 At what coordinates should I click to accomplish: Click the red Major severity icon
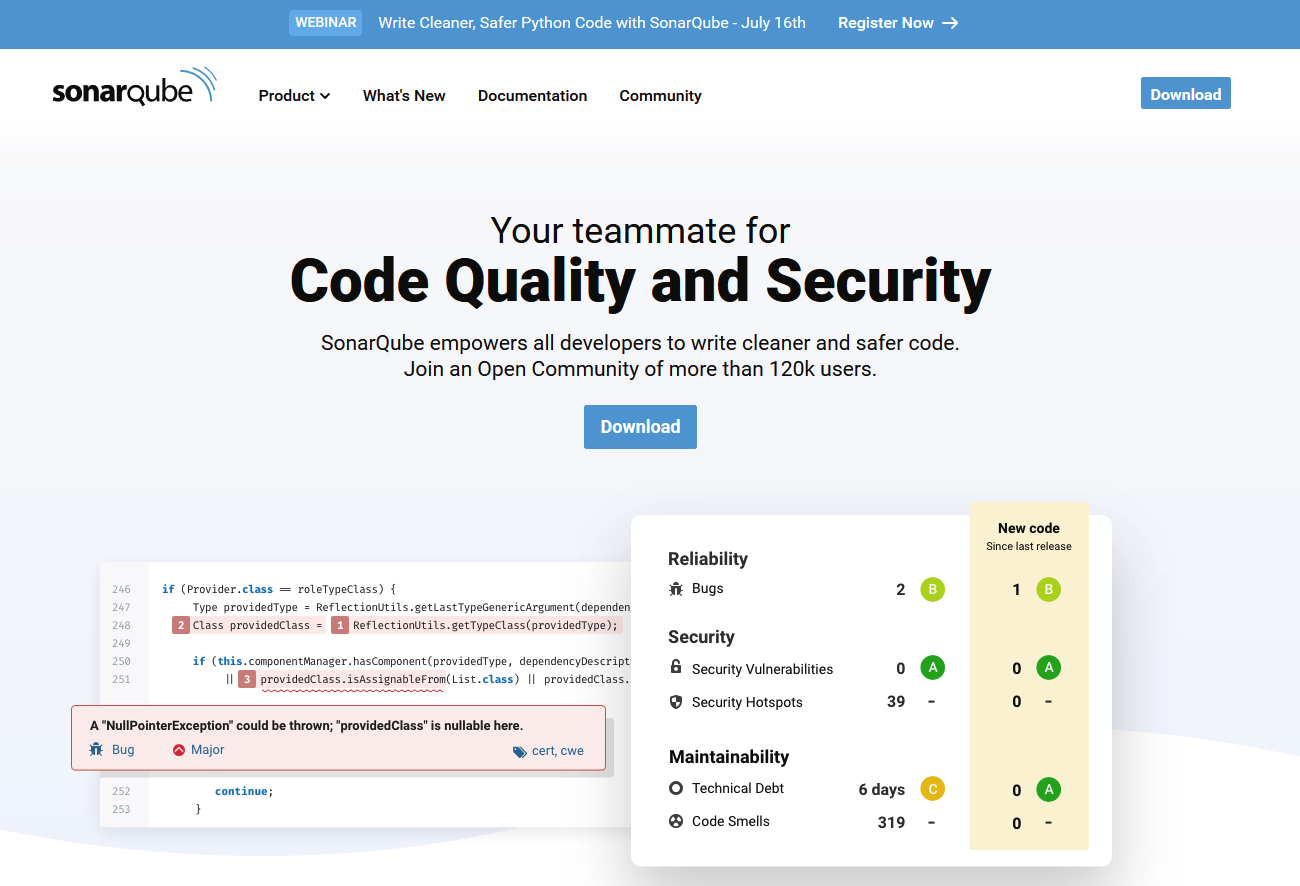[x=179, y=750]
